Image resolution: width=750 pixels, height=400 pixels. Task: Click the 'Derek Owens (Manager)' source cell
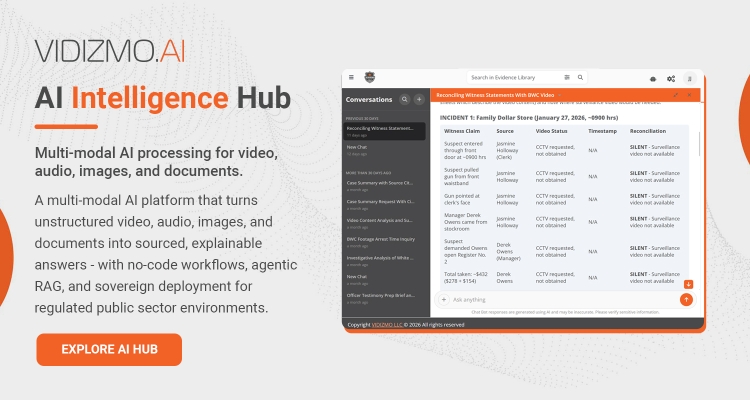(508, 251)
